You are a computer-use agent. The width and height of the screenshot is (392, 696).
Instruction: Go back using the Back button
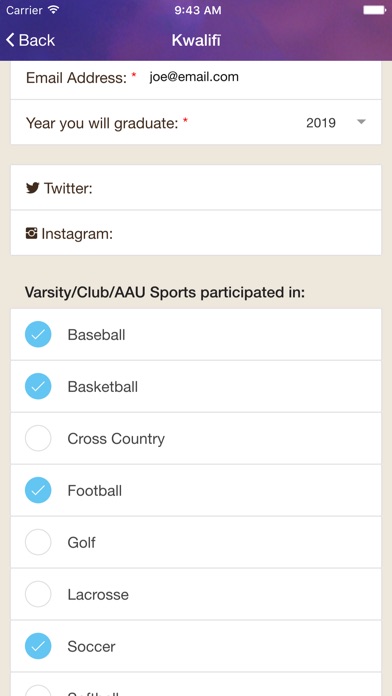(x=30, y=40)
